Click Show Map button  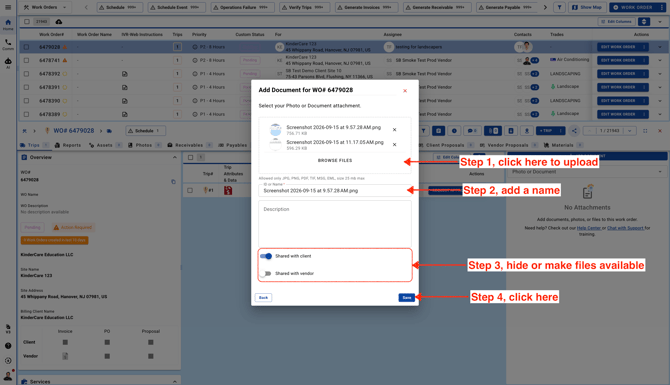[x=588, y=7]
